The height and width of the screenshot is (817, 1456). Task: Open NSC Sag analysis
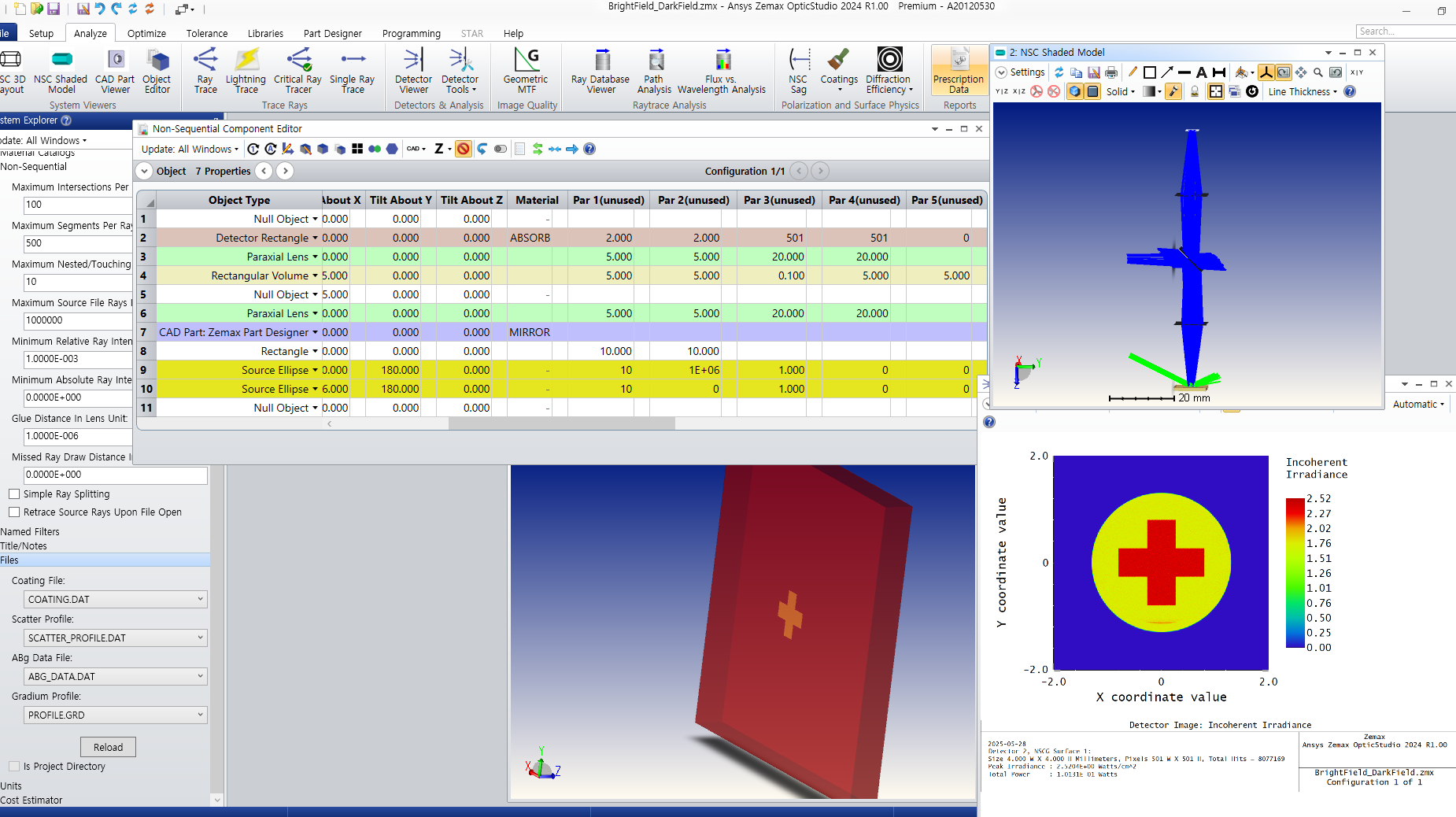(x=798, y=72)
